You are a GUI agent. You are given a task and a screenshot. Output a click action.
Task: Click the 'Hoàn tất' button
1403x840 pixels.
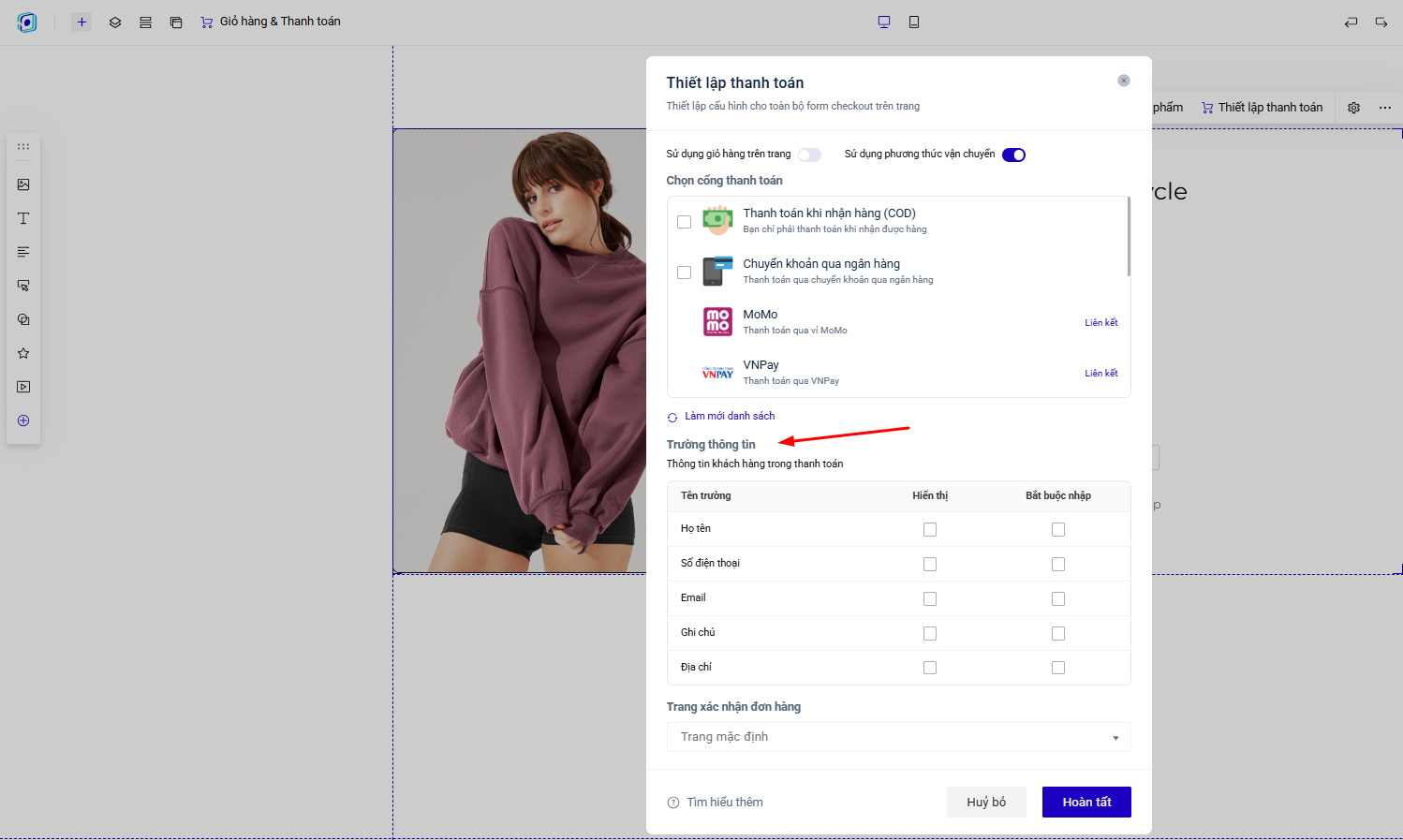tap(1086, 802)
